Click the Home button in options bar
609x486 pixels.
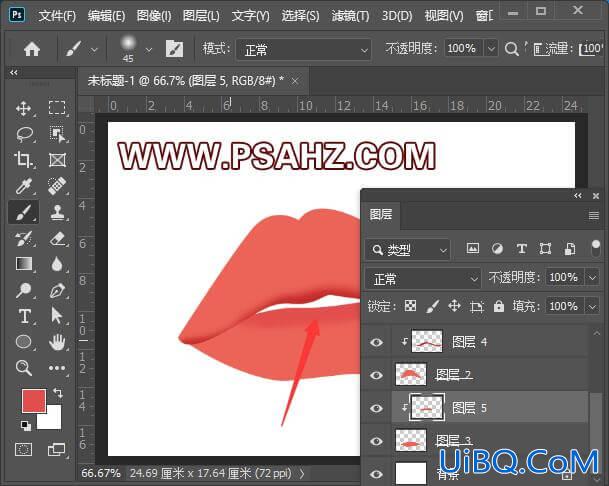point(32,49)
